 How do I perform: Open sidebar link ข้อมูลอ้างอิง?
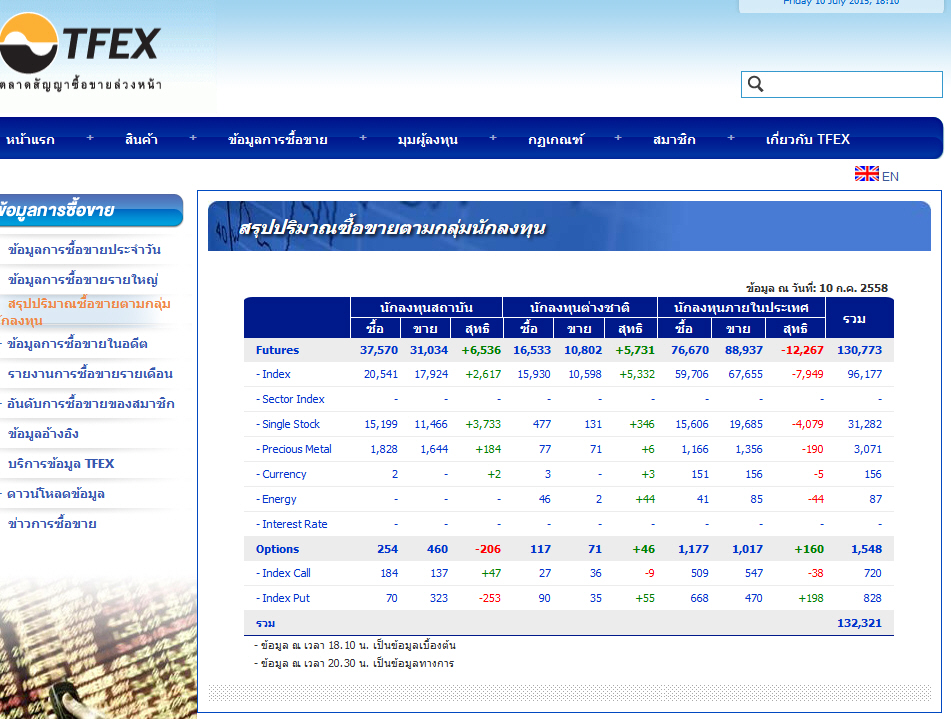tap(43, 434)
